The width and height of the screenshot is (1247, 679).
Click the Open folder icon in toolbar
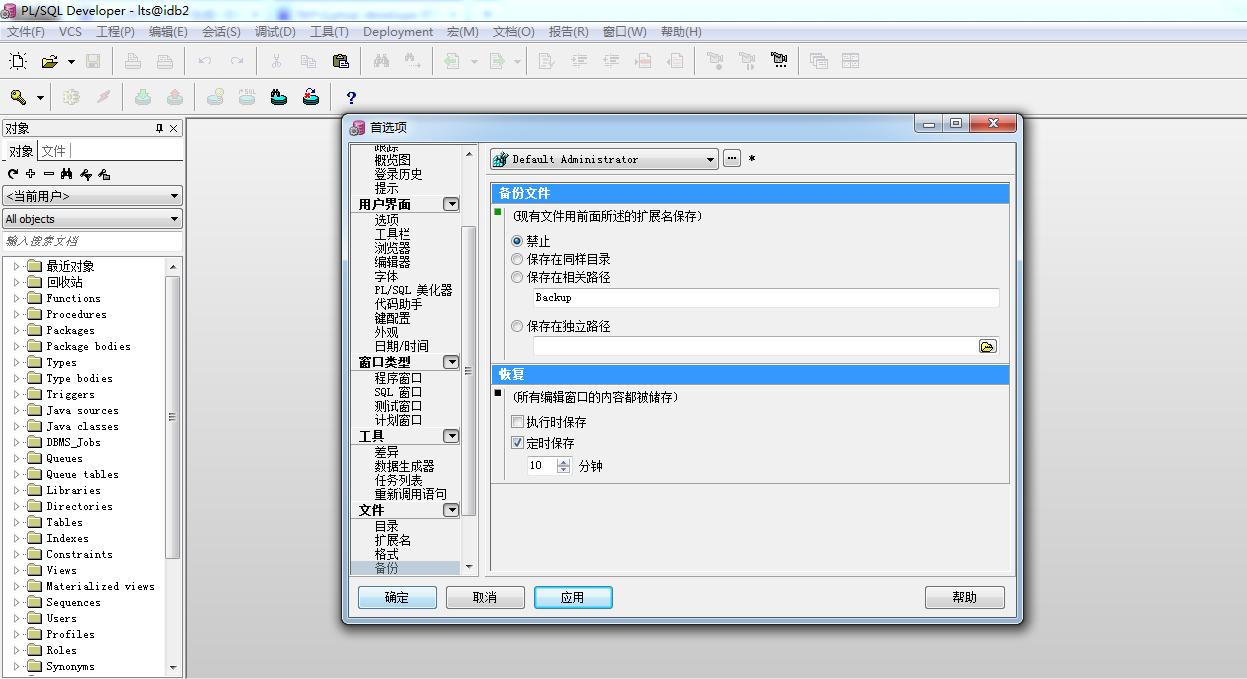[49, 62]
